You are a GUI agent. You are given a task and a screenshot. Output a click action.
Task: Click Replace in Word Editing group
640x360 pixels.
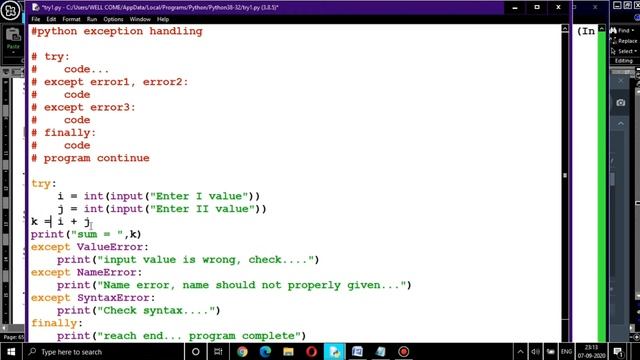(x=624, y=41)
